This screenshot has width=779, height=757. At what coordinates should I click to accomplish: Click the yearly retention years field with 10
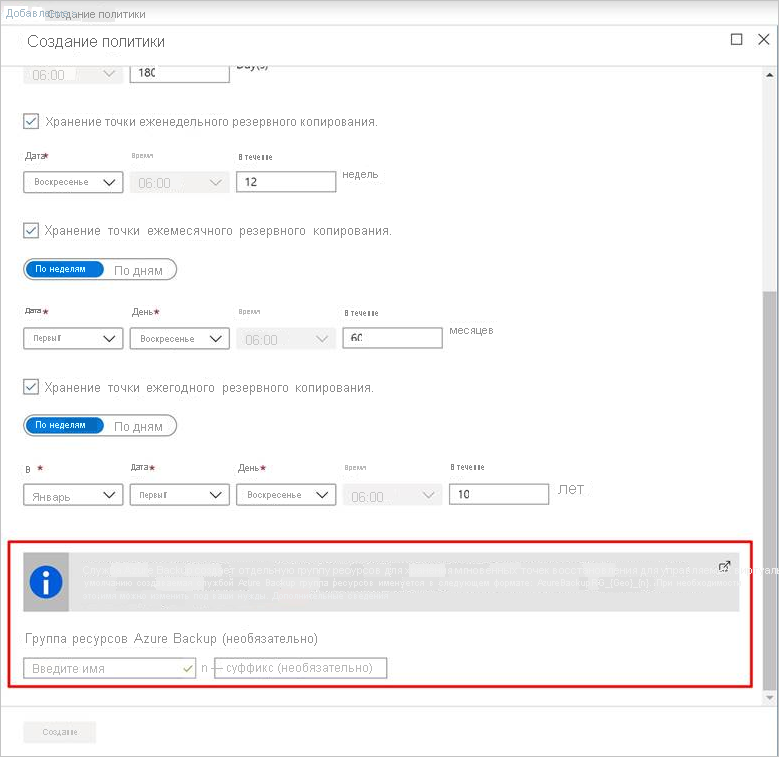pos(499,495)
